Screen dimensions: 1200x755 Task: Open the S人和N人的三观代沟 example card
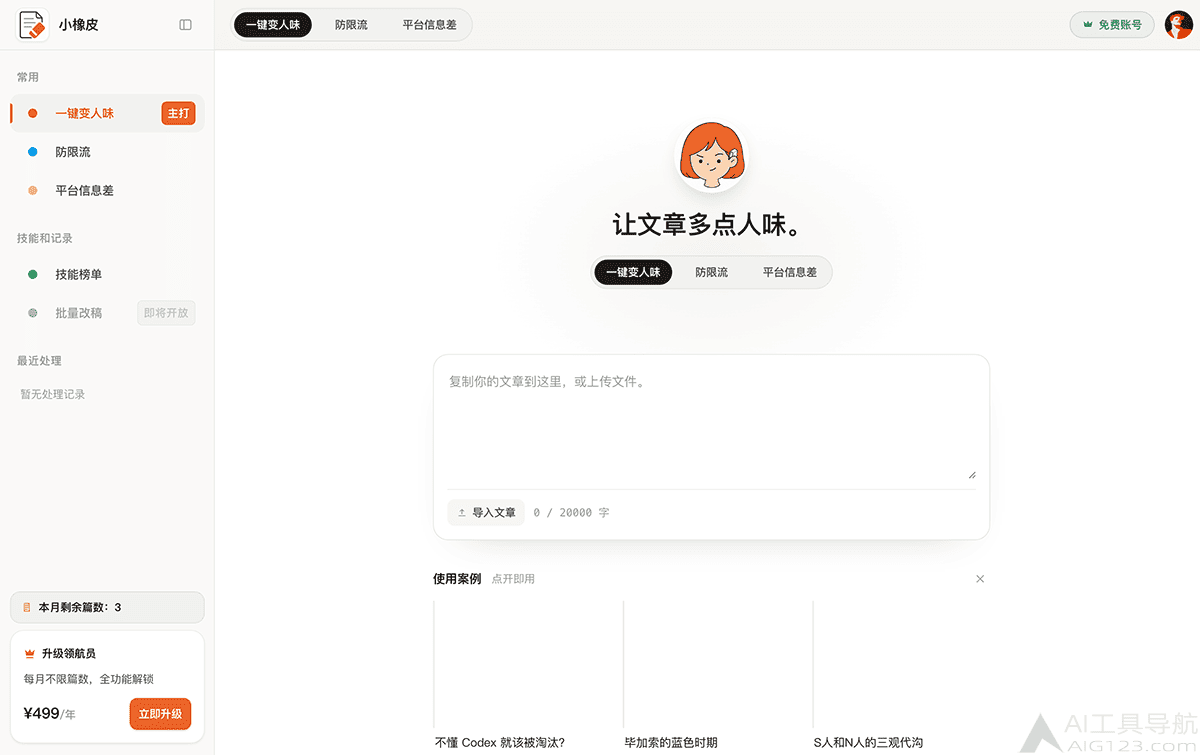907,675
